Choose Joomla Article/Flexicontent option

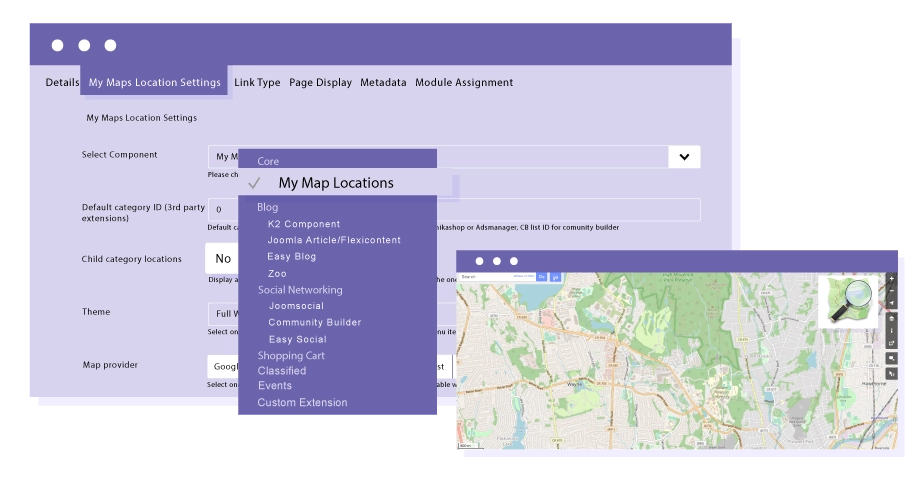[x=334, y=240]
